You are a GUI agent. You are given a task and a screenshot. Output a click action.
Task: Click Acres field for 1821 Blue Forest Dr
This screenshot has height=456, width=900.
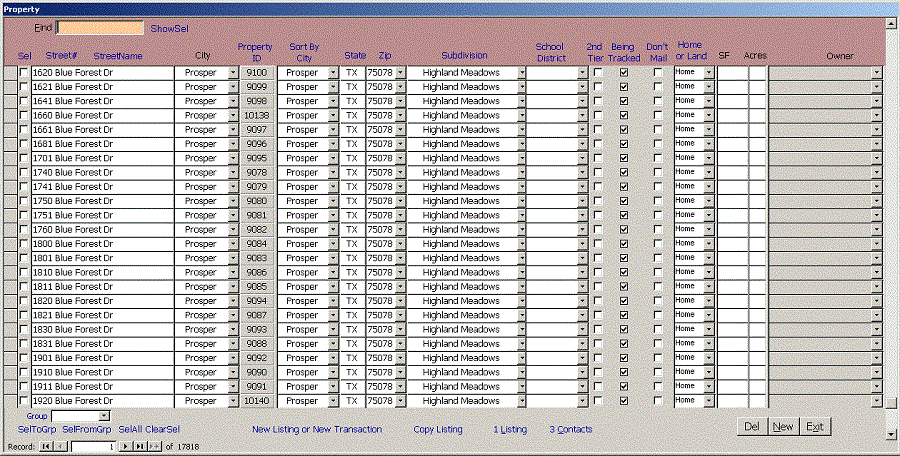758,315
